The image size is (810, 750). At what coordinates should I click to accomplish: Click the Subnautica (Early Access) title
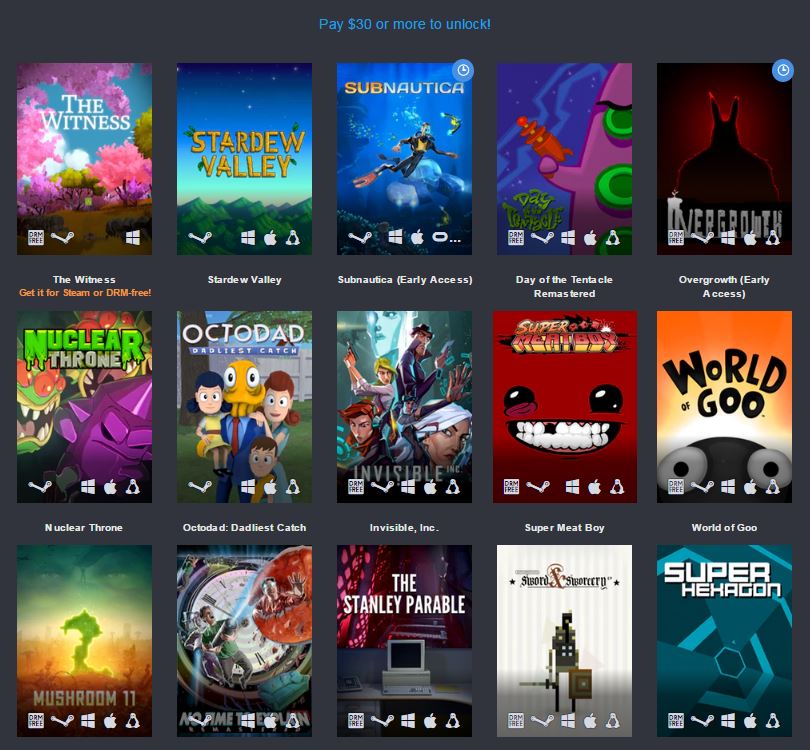[x=405, y=279]
